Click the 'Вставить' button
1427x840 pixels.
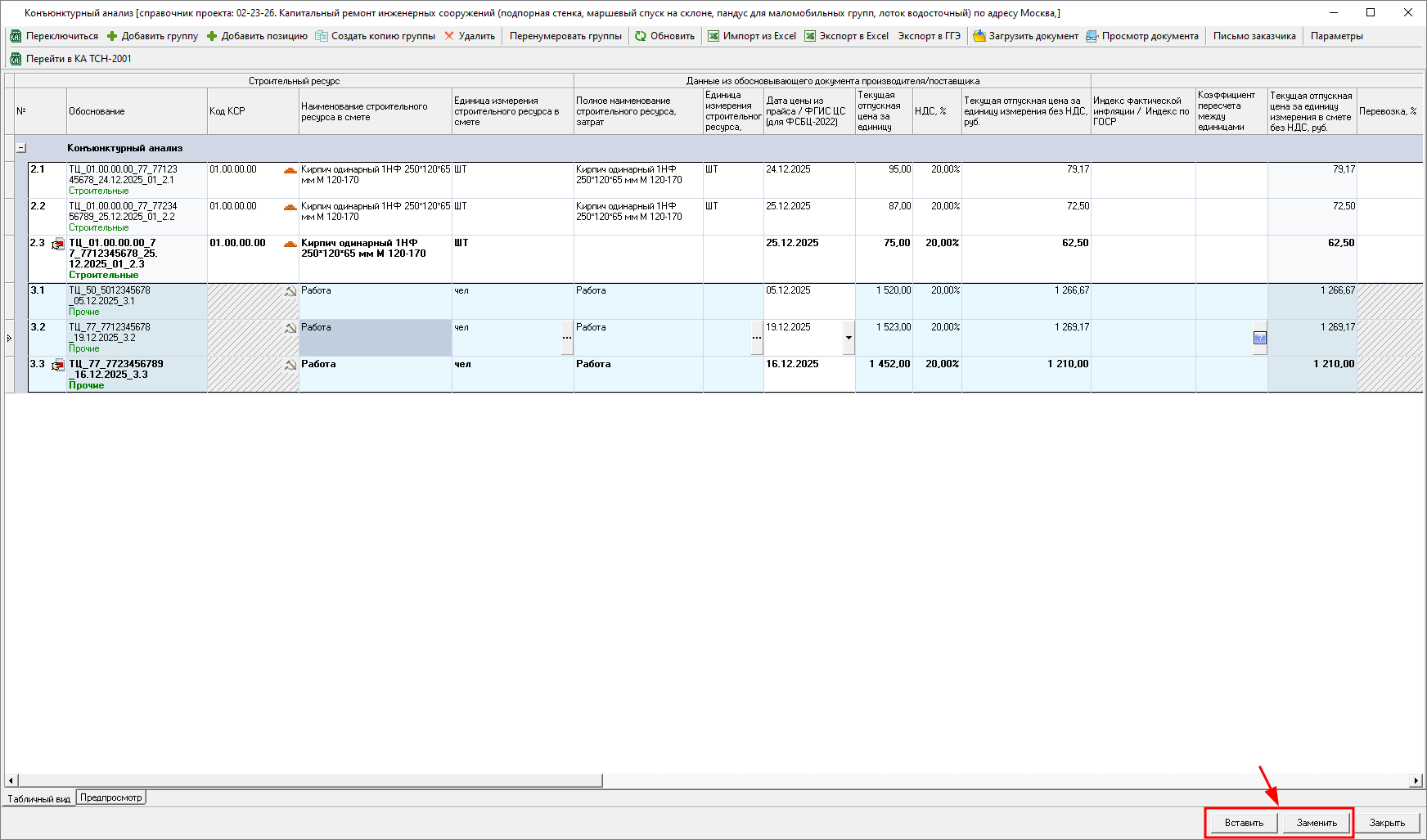1244,823
